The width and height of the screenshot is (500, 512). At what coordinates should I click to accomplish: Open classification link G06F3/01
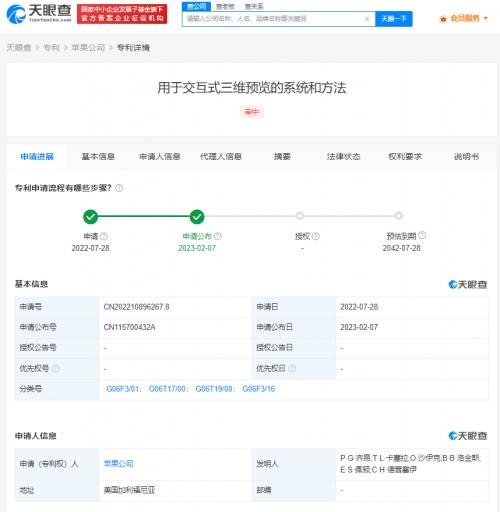point(124,389)
